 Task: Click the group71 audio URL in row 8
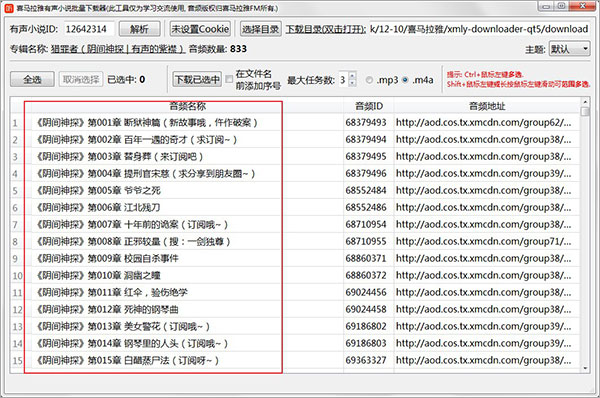[x=484, y=241]
